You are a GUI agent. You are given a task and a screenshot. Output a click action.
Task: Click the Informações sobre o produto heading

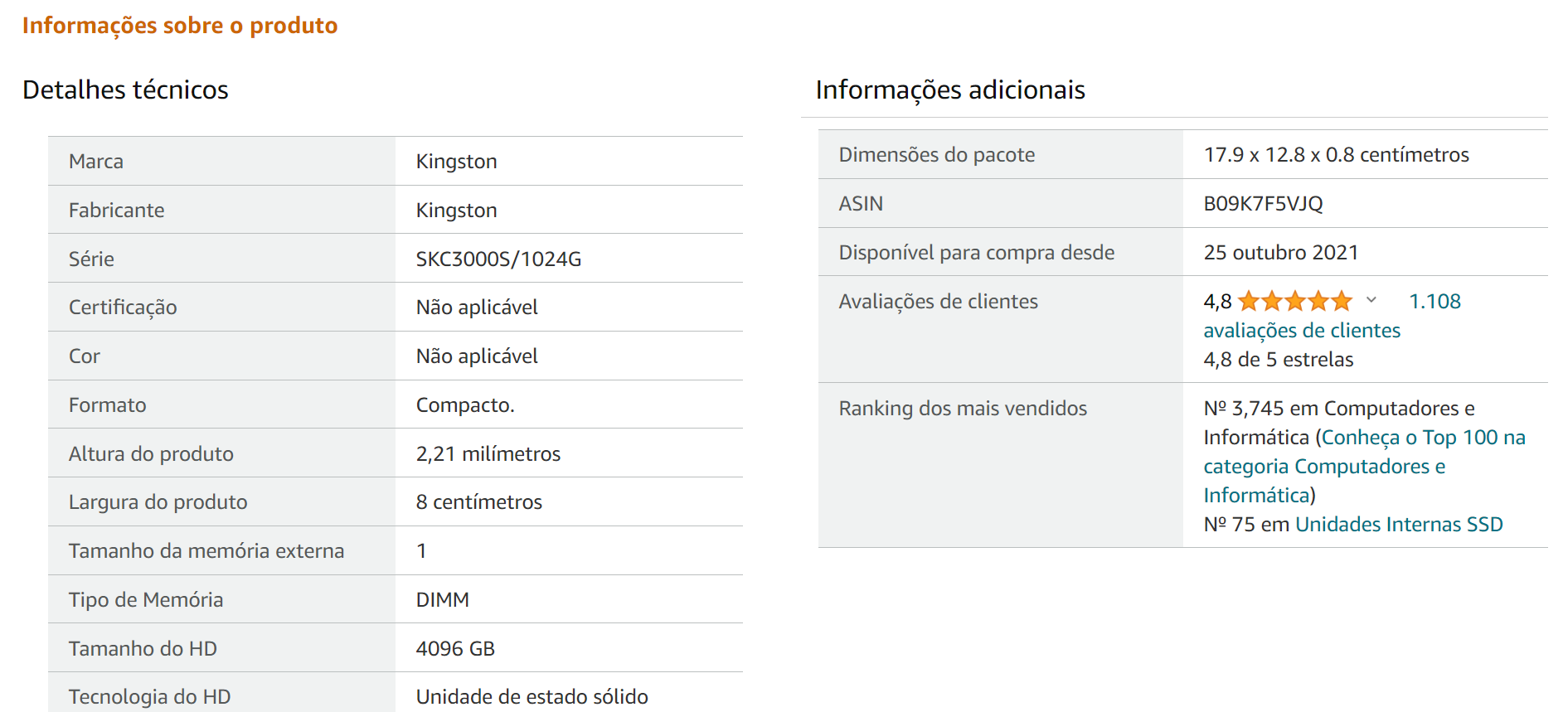[x=180, y=26]
